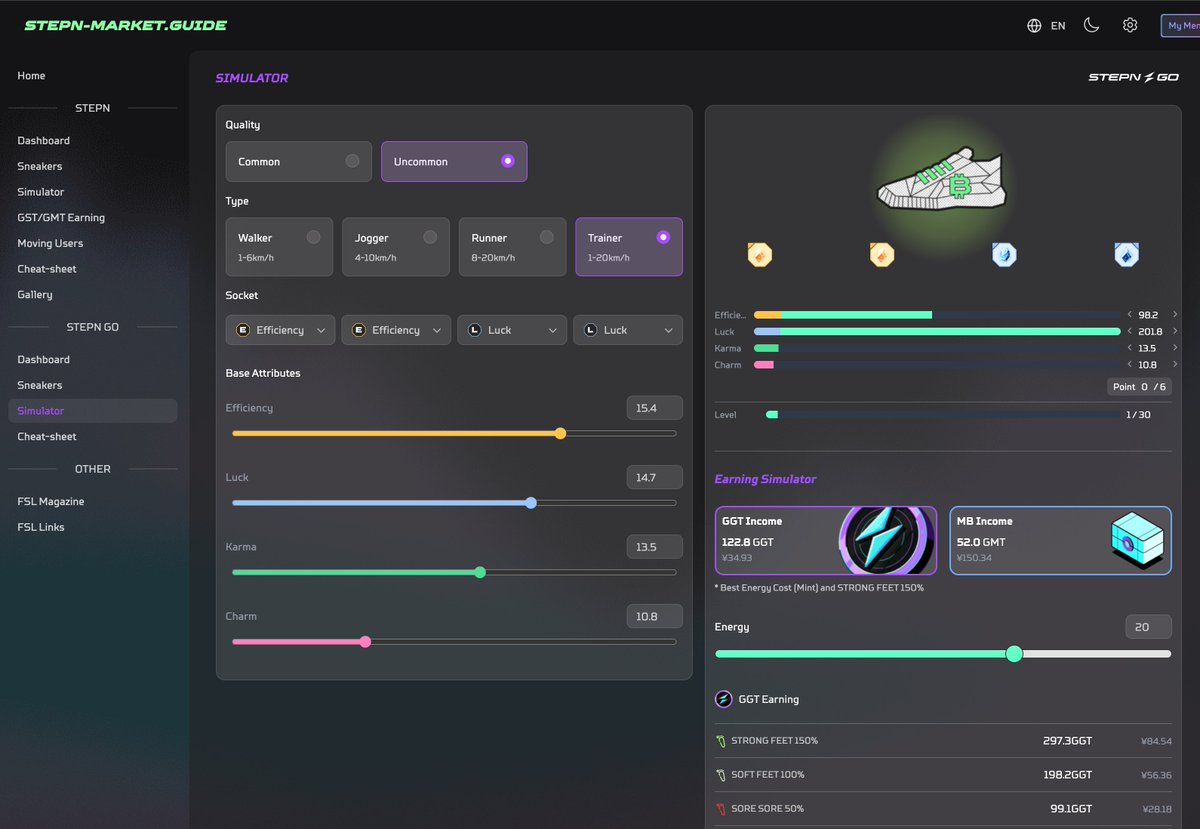Increase Karma points with right arrow
Viewport: 1200px width, 829px height.
pyautogui.click(x=1175, y=348)
